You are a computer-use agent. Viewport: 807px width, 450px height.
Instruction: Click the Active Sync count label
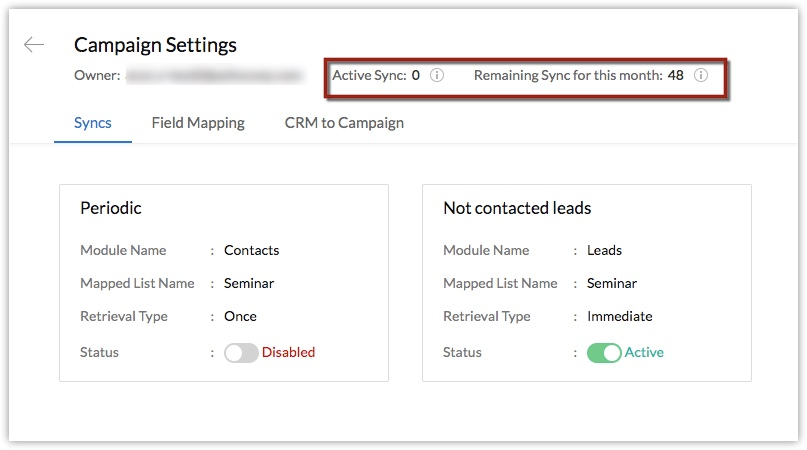(x=375, y=75)
